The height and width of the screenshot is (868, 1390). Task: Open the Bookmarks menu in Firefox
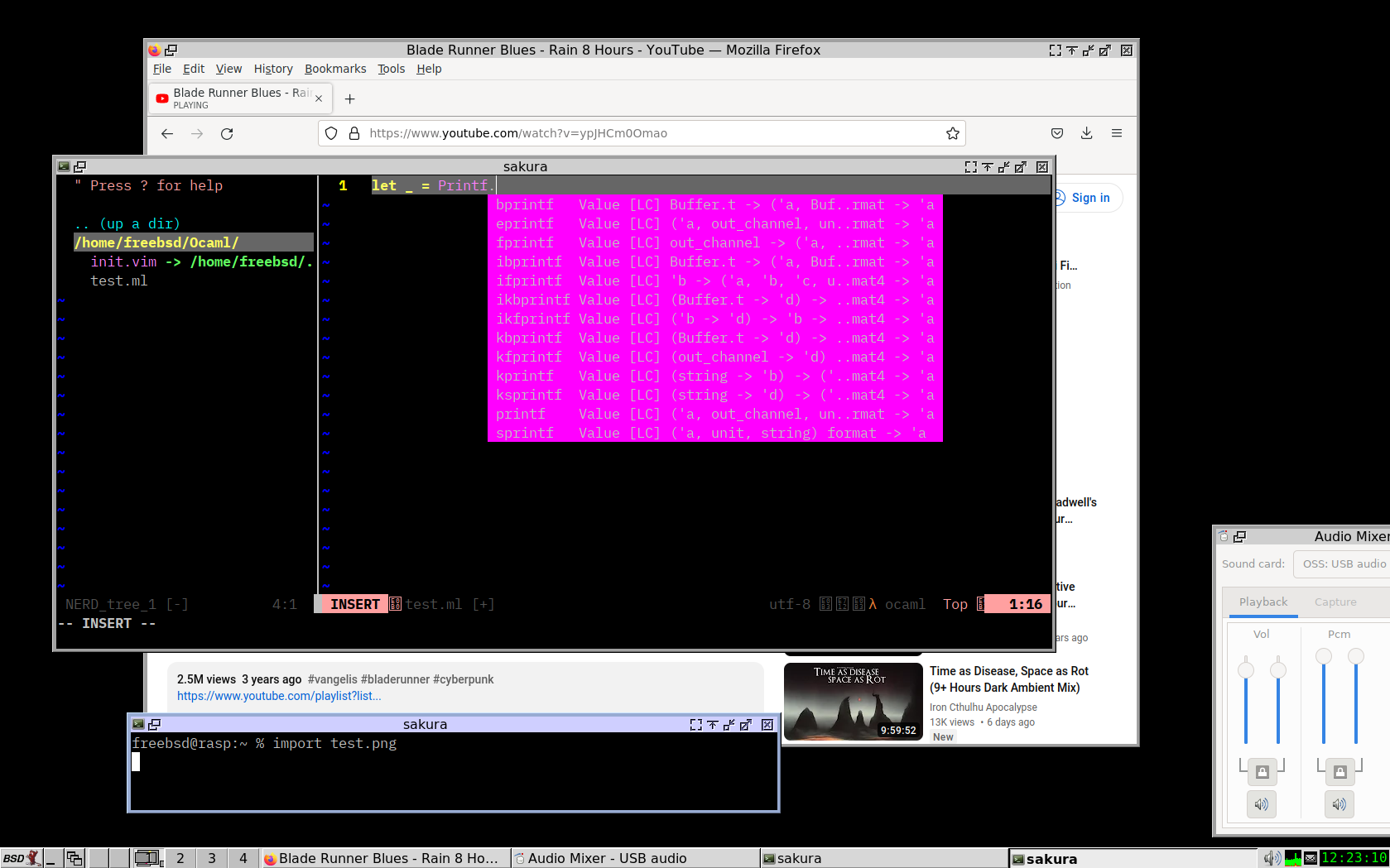(x=335, y=69)
